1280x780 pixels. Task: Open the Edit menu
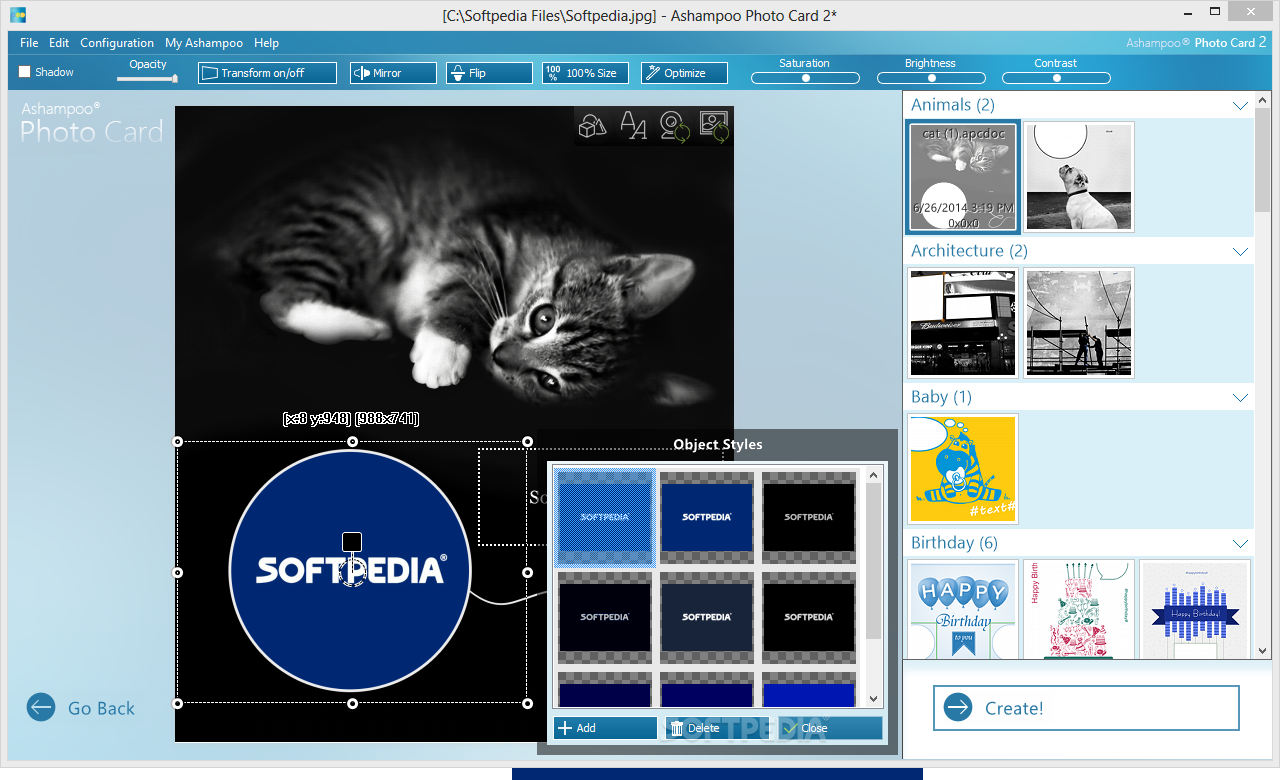59,43
